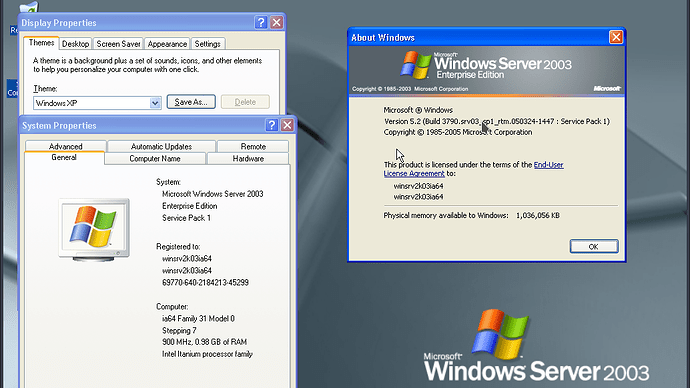
Task: Go to the Appearance tab
Action: (x=167, y=44)
